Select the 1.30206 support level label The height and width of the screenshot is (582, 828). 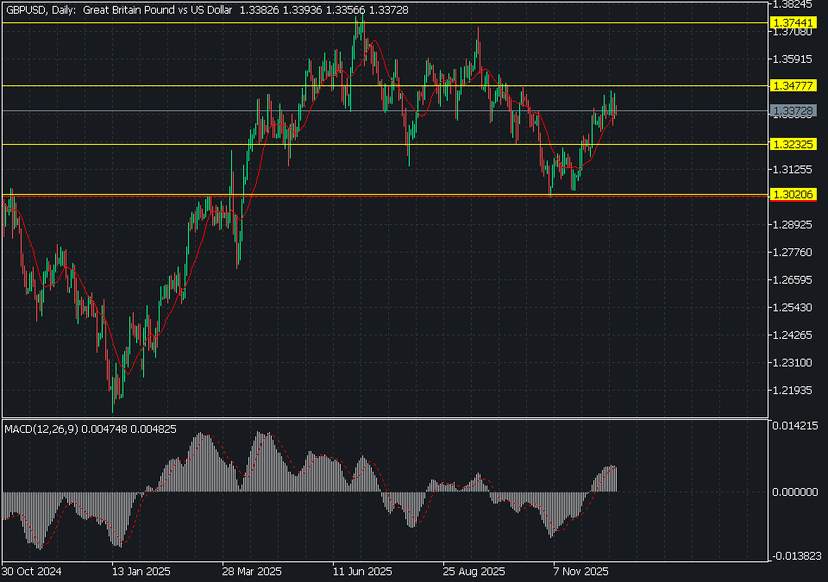[795, 195]
